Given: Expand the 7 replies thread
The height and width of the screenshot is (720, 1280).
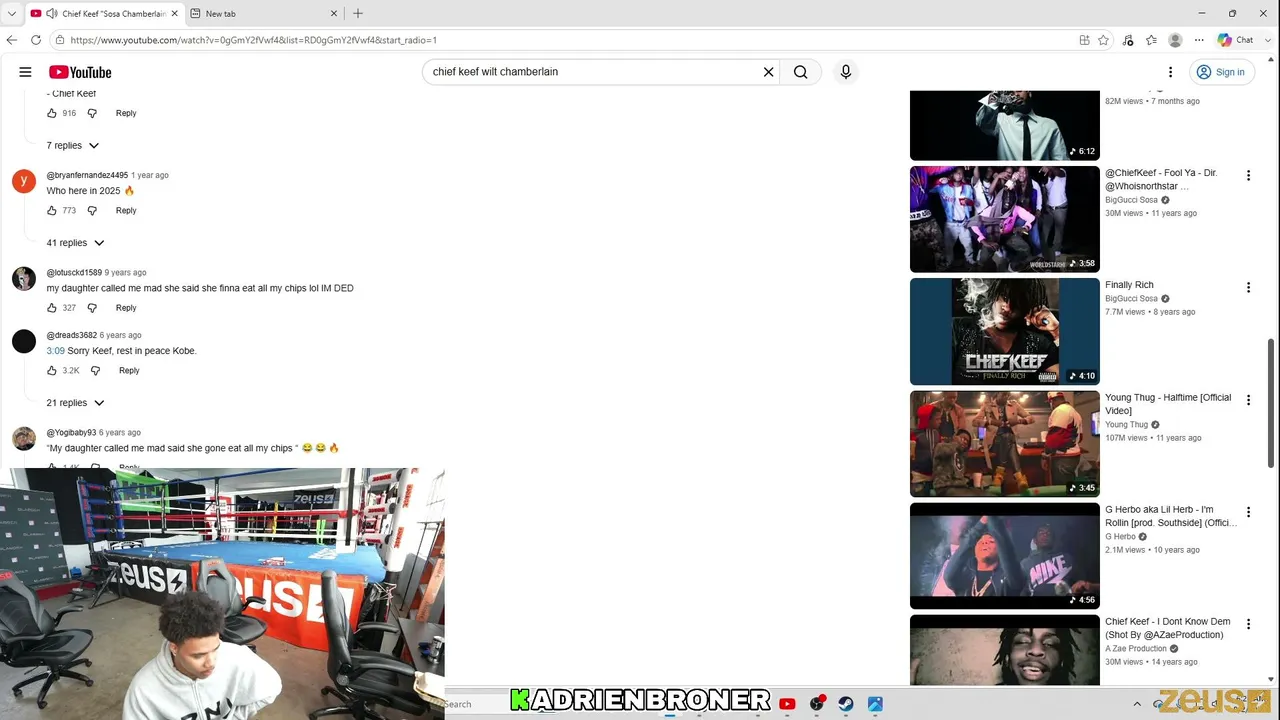Looking at the screenshot, I should (73, 145).
